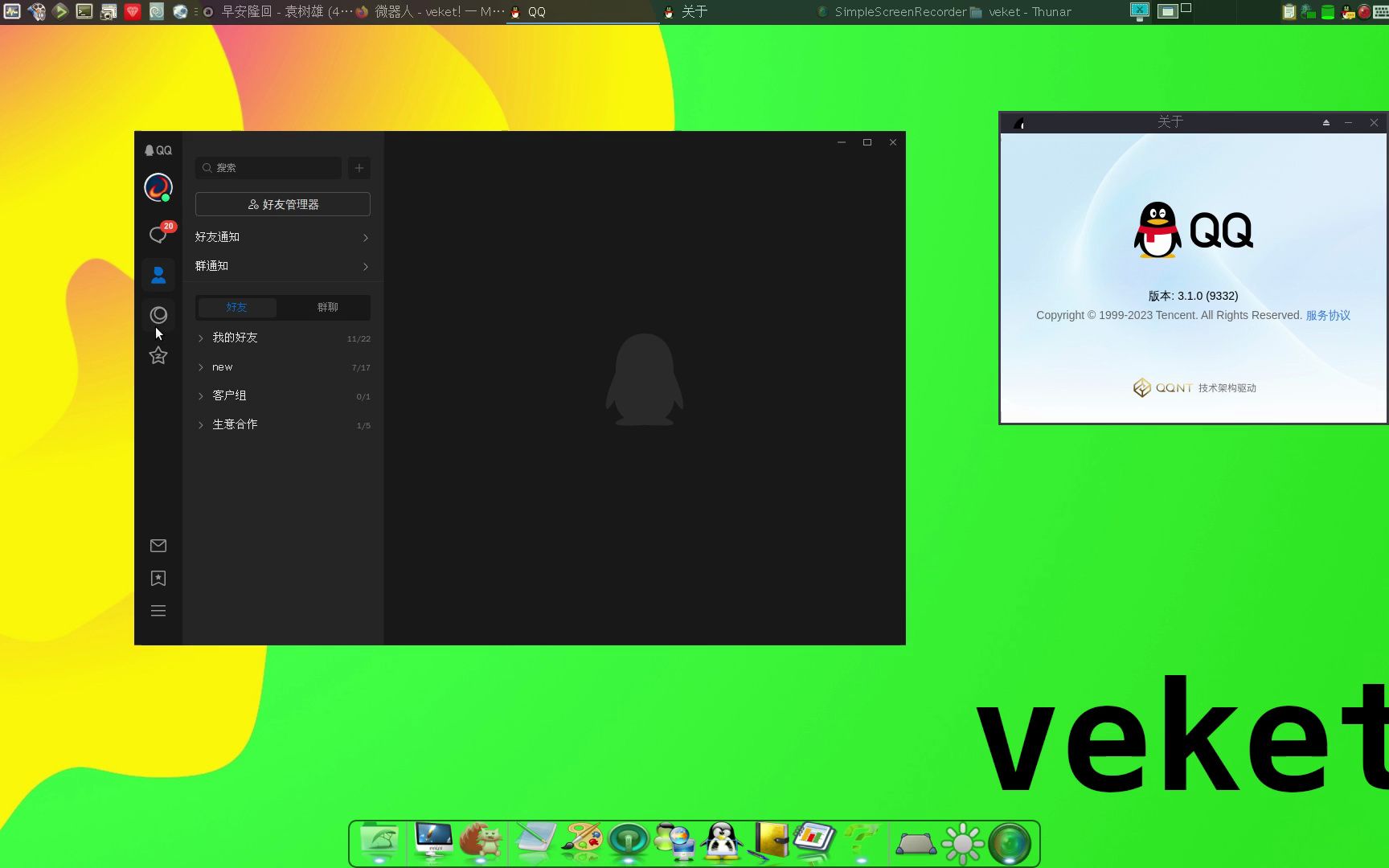Open the system monitor icon in top panel
The height and width of the screenshot is (868, 1389).
tap(12, 11)
